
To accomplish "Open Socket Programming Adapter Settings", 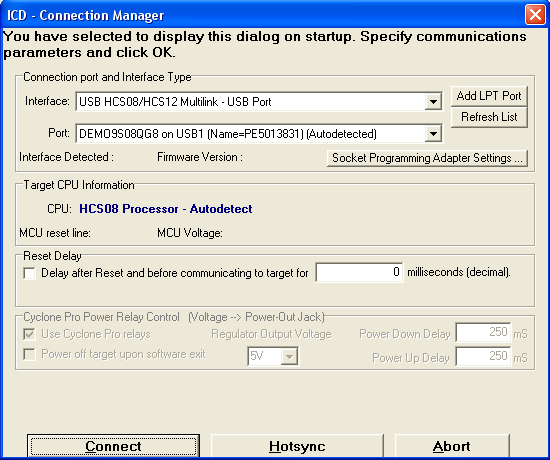I will 427,158.
